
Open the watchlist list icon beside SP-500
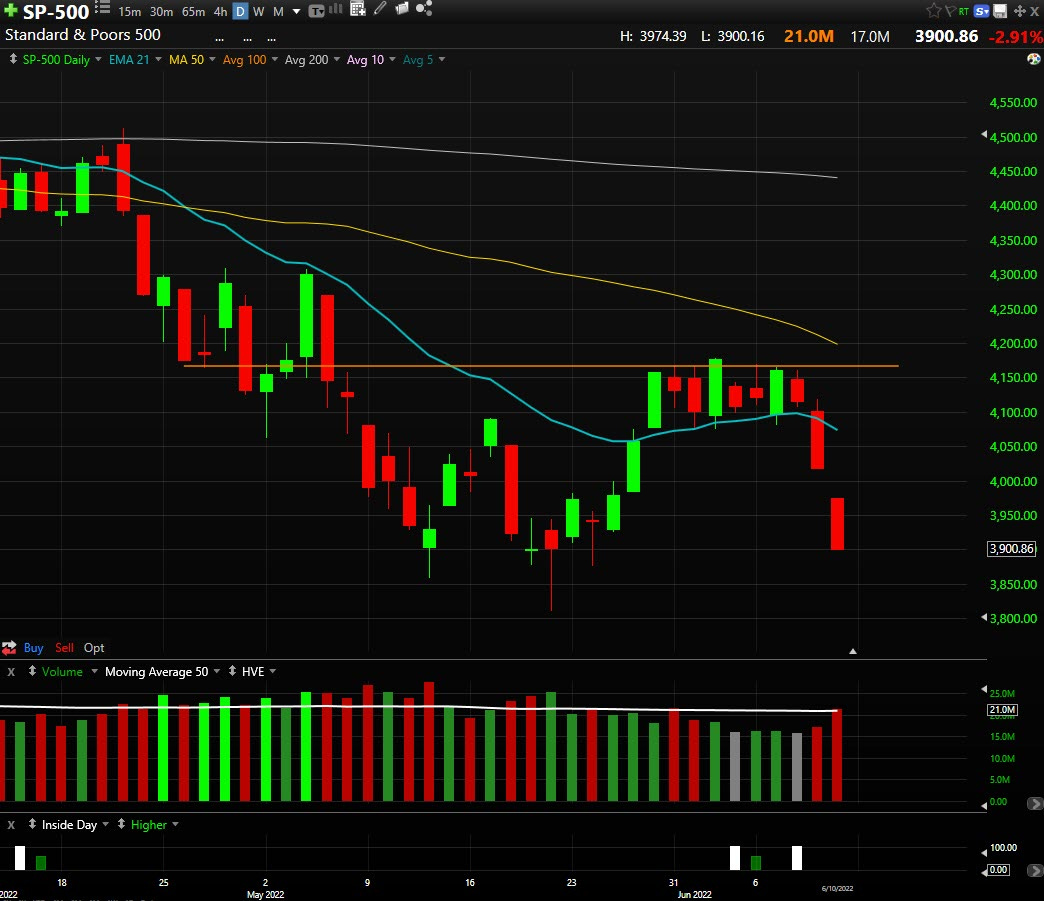pyautogui.click(x=102, y=7)
